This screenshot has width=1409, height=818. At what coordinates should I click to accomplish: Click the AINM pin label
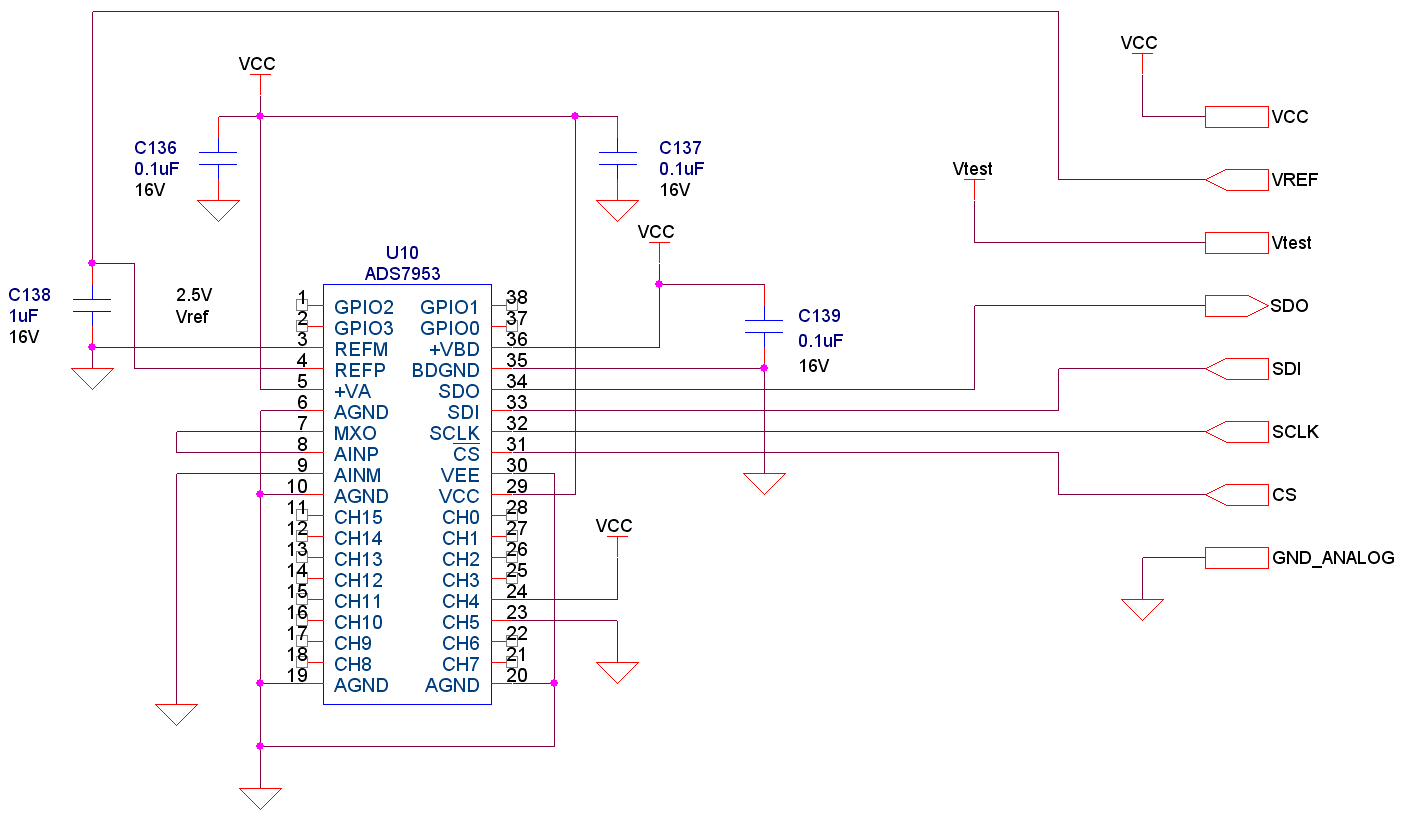pos(358,475)
